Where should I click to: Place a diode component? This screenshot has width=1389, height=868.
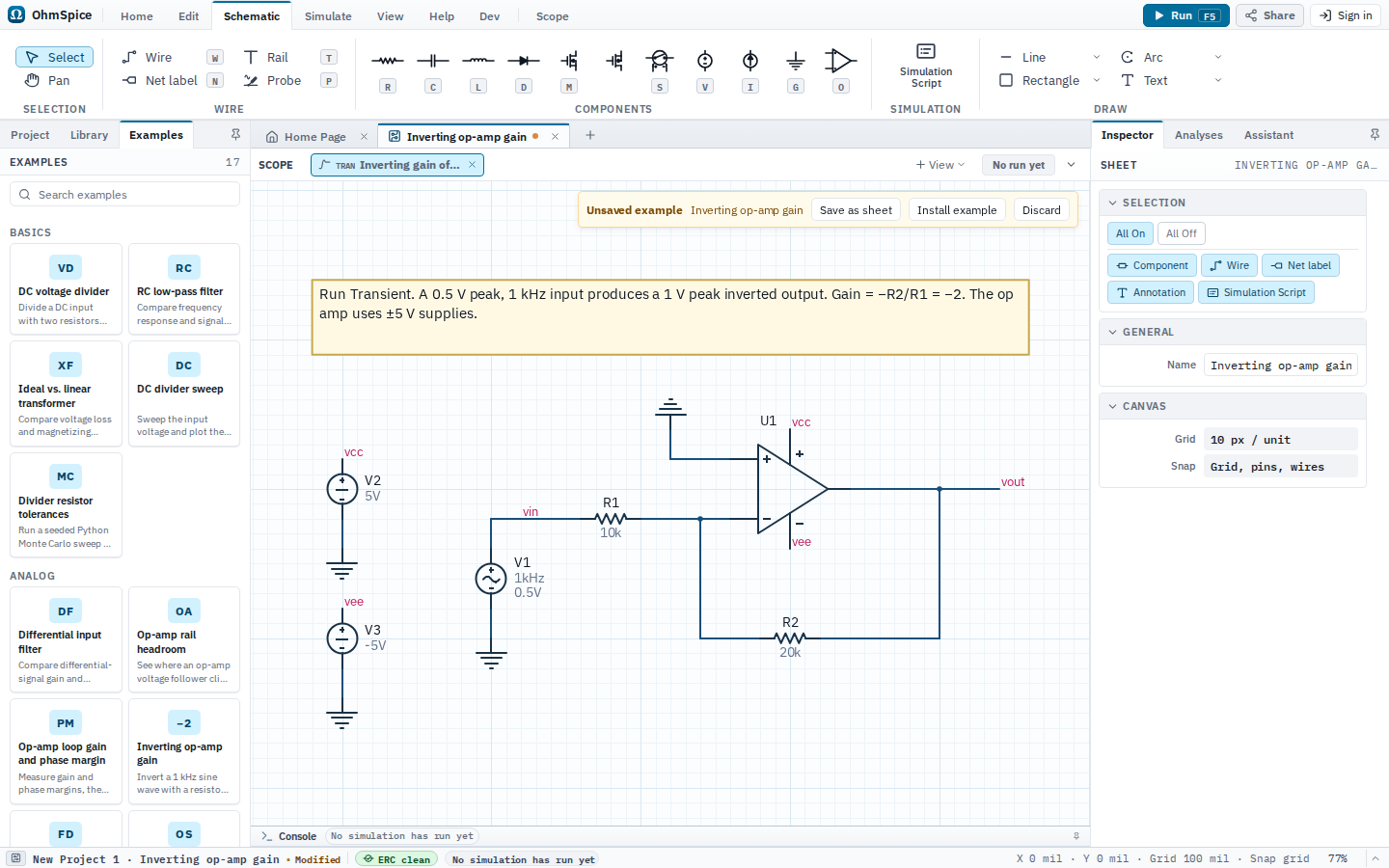[524, 70]
